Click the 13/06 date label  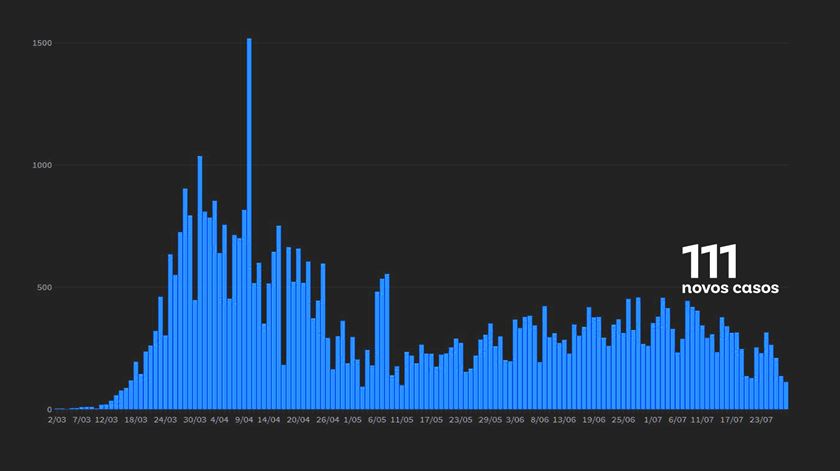(x=564, y=420)
